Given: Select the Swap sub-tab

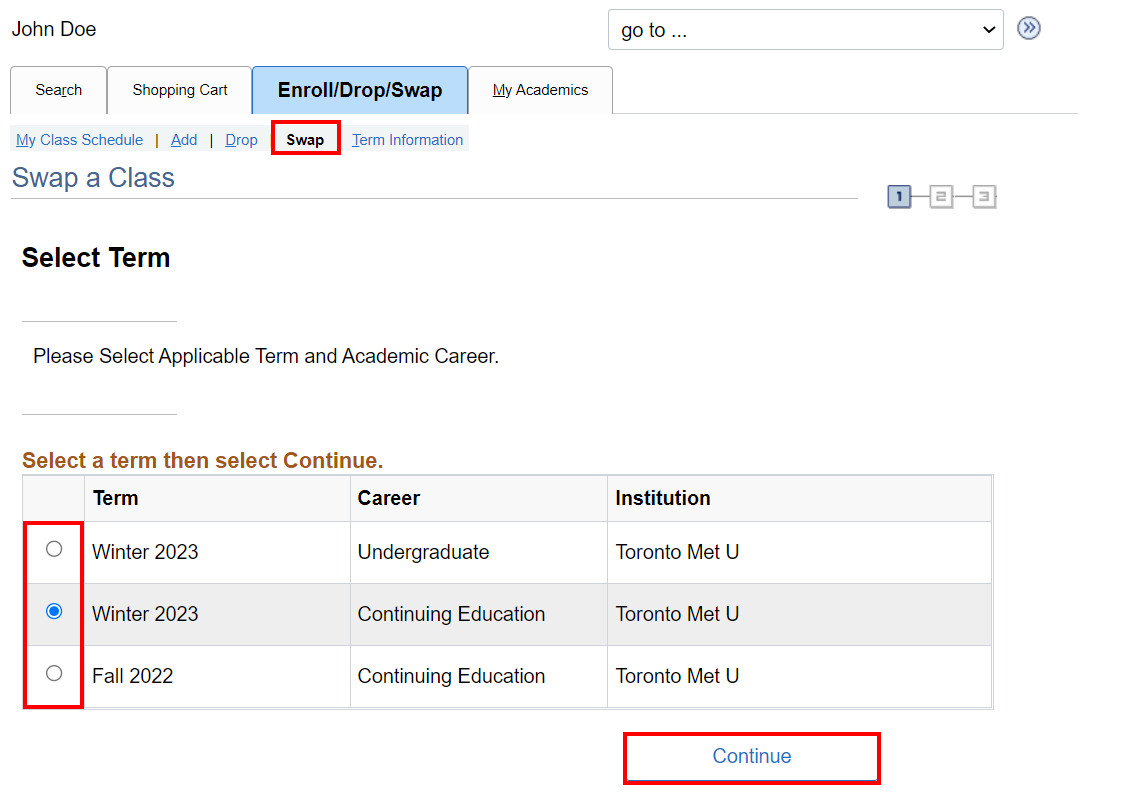Looking at the screenshot, I should [305, 140].
